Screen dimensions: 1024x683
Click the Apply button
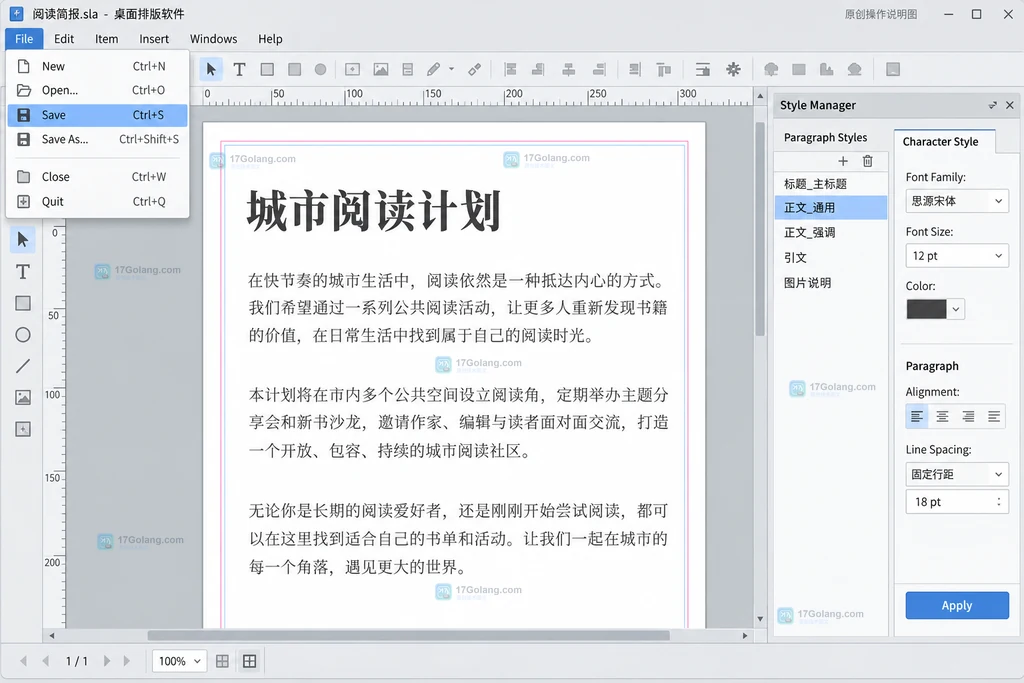[x=957, y=605]
